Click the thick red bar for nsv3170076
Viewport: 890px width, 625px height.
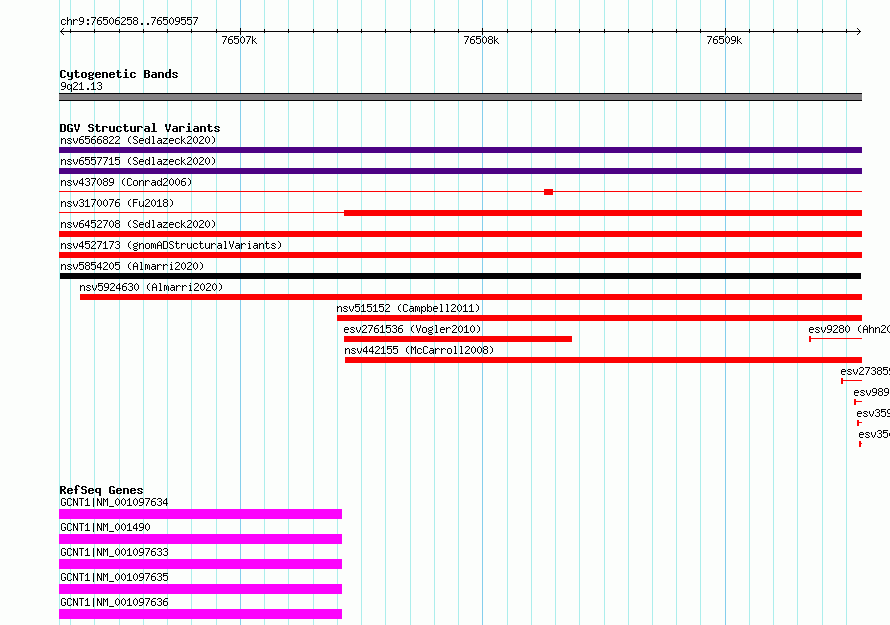click(x=603, y=213)
